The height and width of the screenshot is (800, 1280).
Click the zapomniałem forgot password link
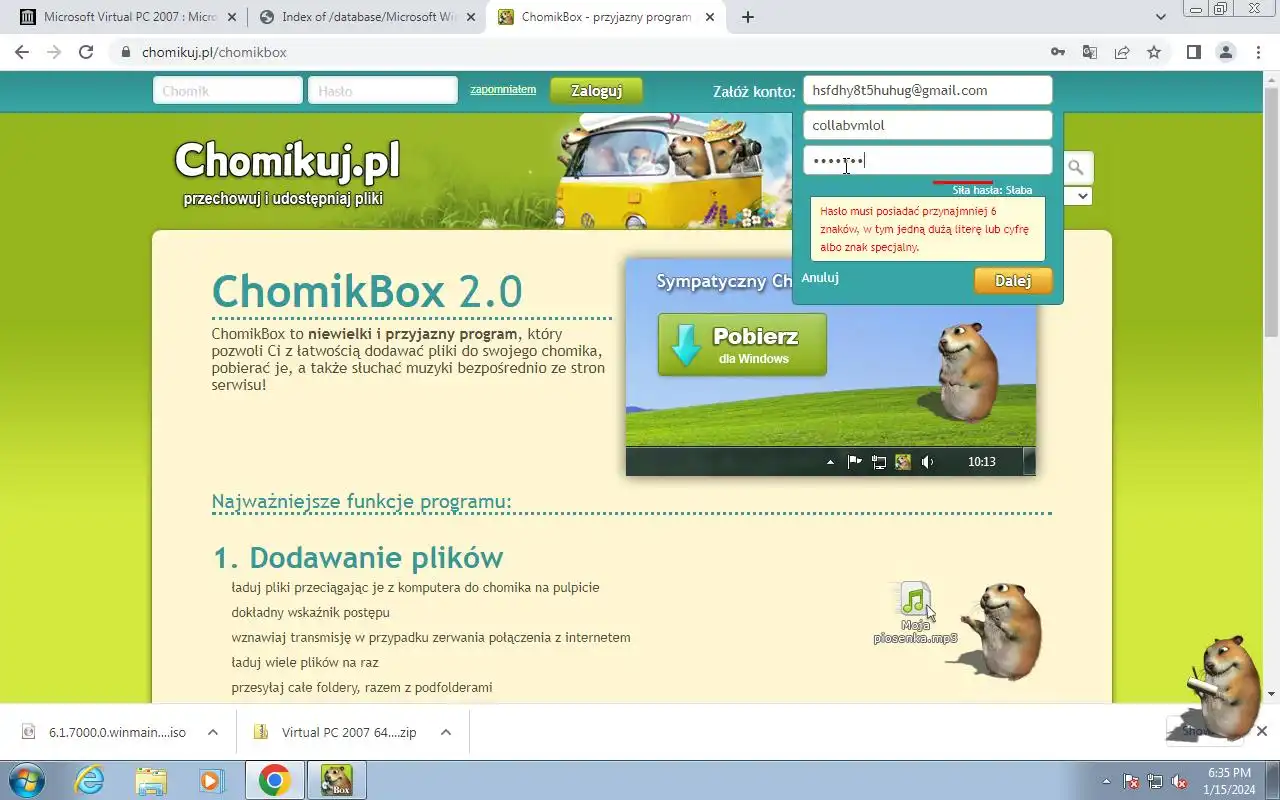(503, 89)
